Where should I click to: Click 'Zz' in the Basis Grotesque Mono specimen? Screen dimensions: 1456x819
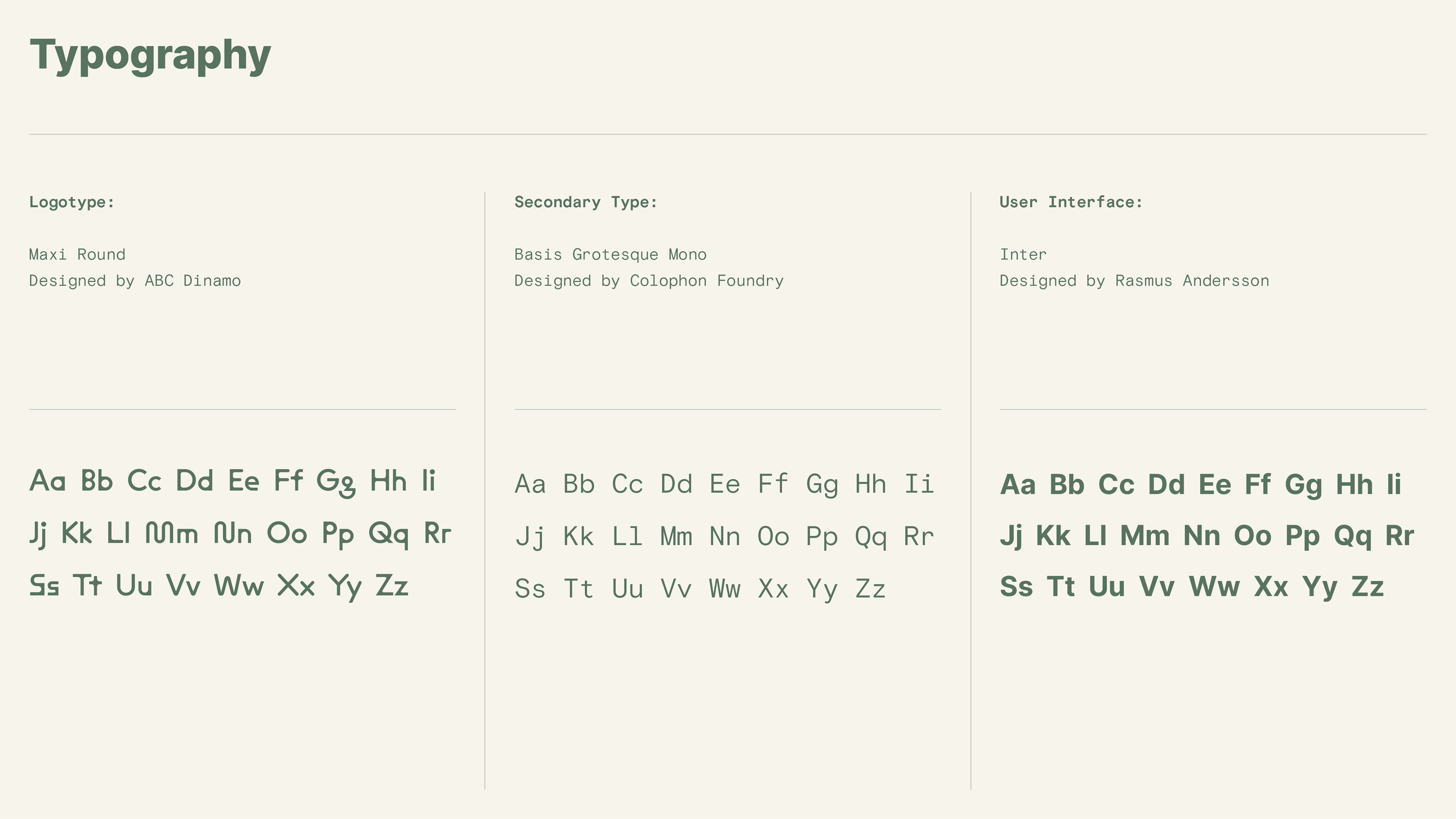tap(871, 588)
